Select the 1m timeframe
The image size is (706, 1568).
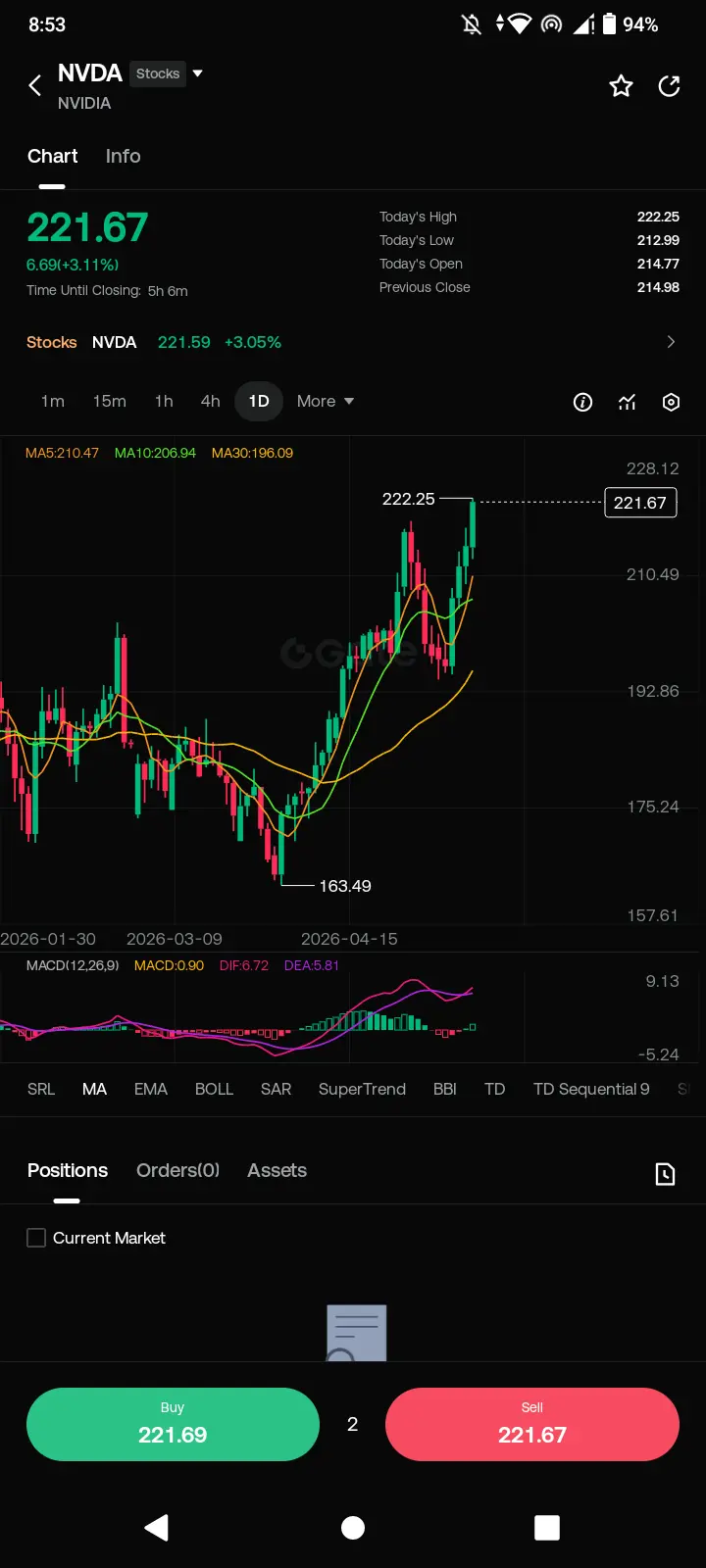(x=53, y=401)
